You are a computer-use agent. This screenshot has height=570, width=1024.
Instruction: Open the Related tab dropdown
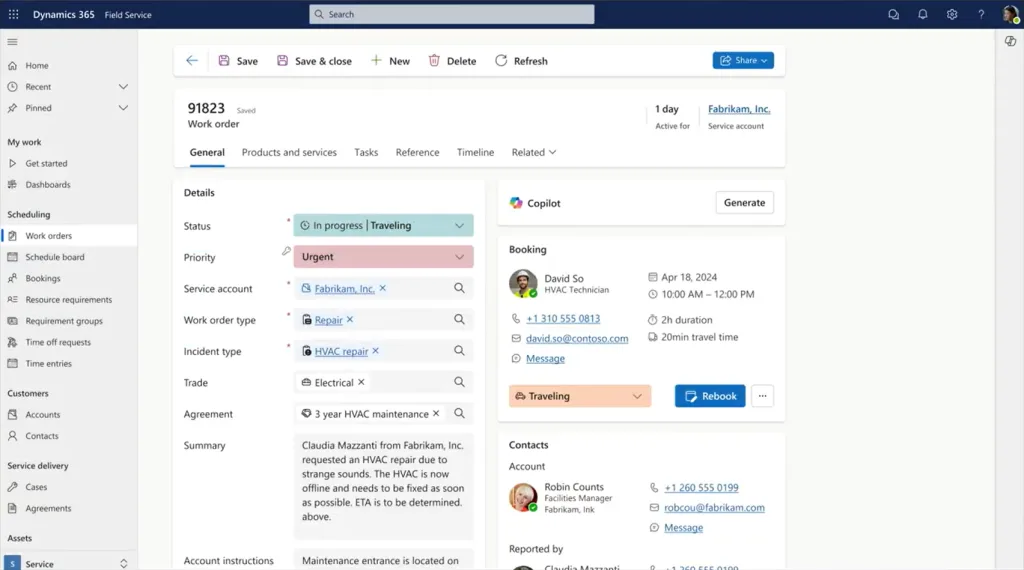(x=534, y=152)
